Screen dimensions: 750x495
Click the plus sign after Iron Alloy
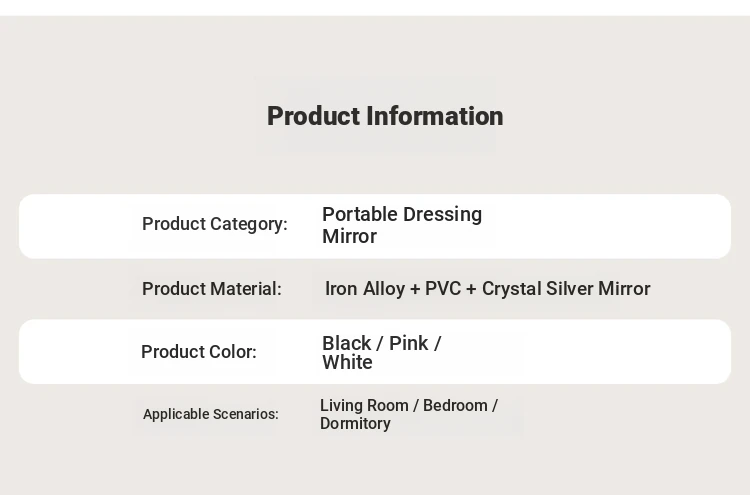(x=414, y=289)
